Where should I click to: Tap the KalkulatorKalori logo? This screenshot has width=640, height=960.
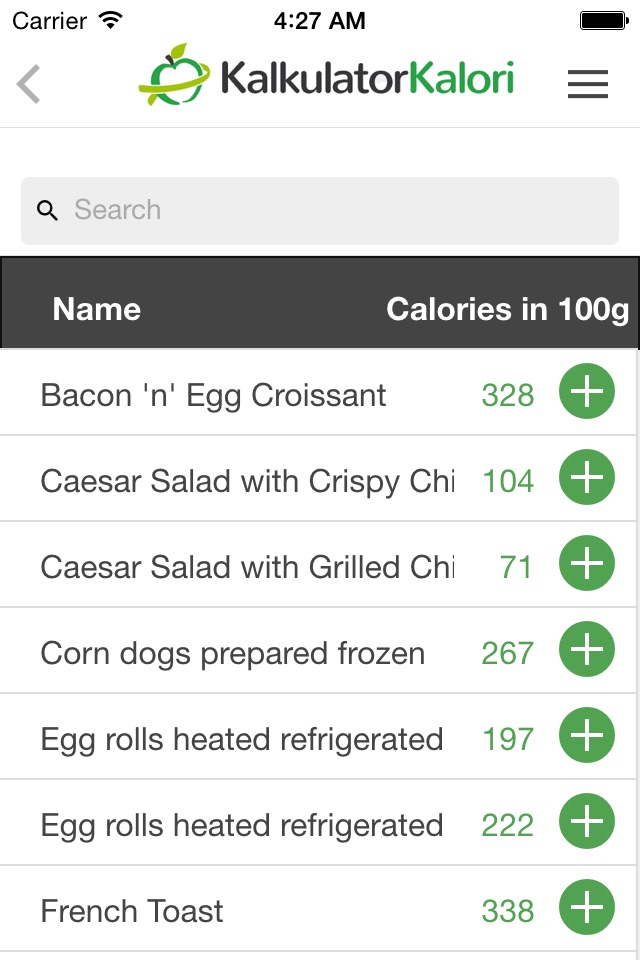[326, 77]
